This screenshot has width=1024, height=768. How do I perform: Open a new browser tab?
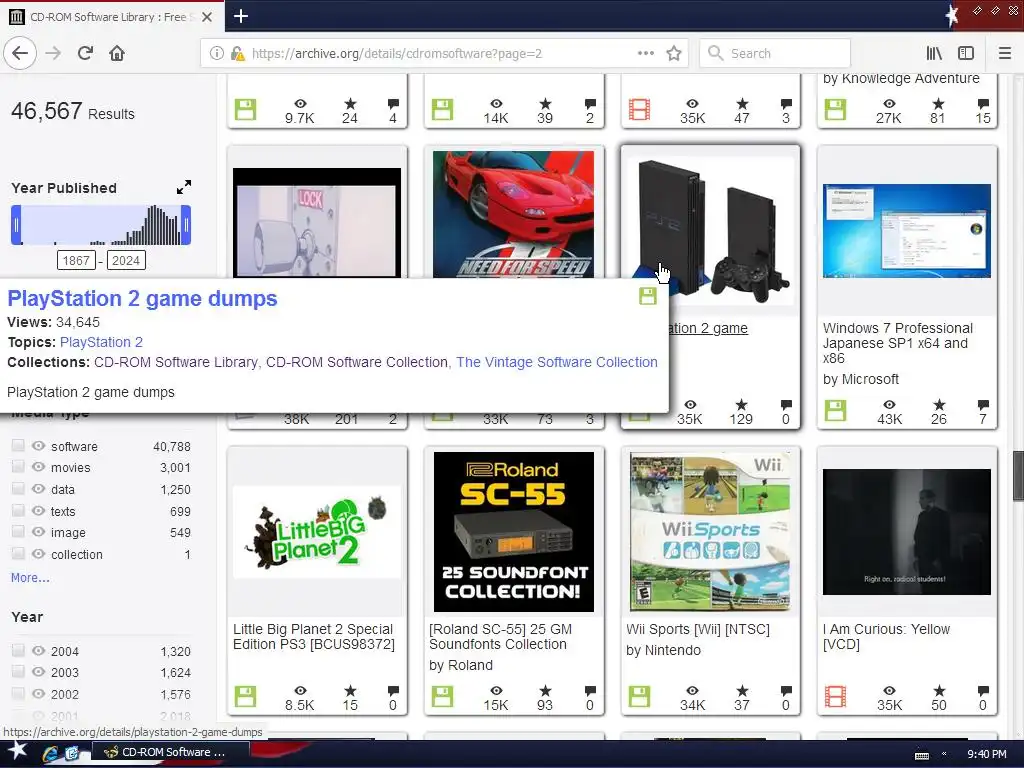[241, 16]
